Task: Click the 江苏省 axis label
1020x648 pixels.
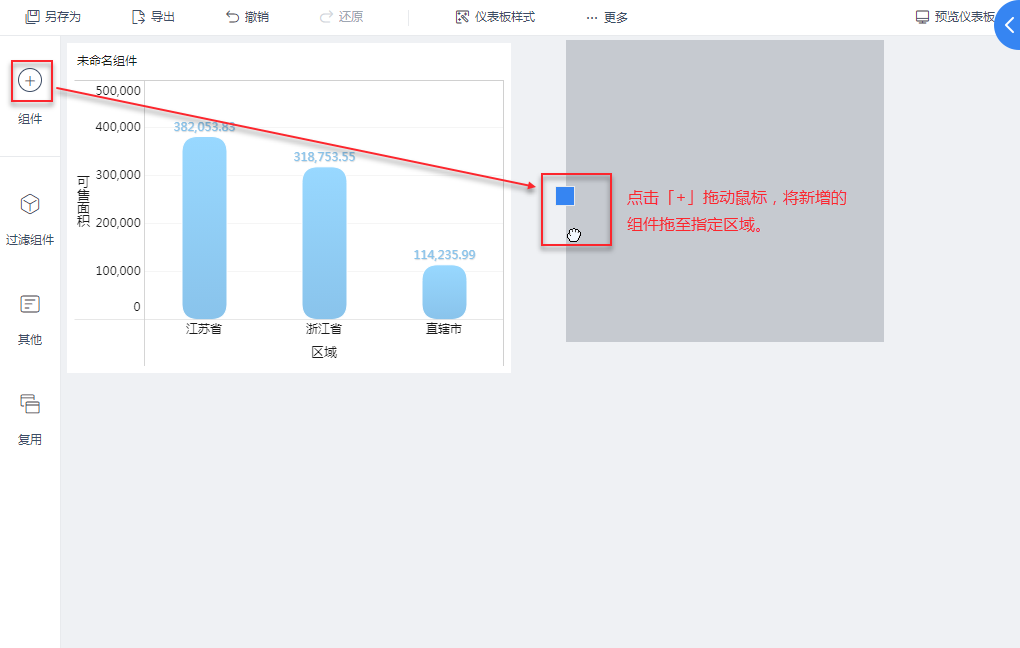Action: (x=204, y=329)
